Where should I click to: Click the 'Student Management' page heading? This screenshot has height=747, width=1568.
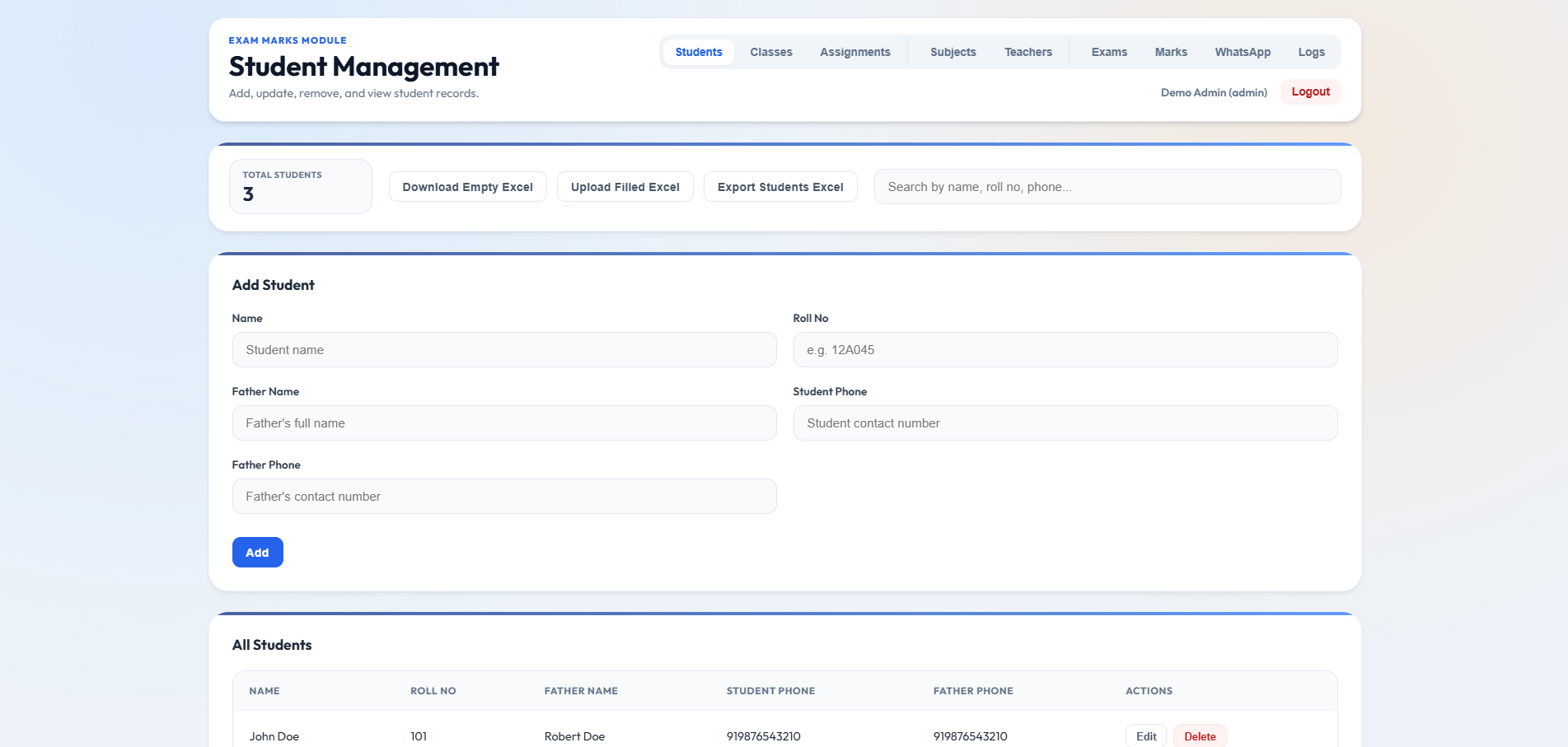pyautogui.click(x=364, y=66)
